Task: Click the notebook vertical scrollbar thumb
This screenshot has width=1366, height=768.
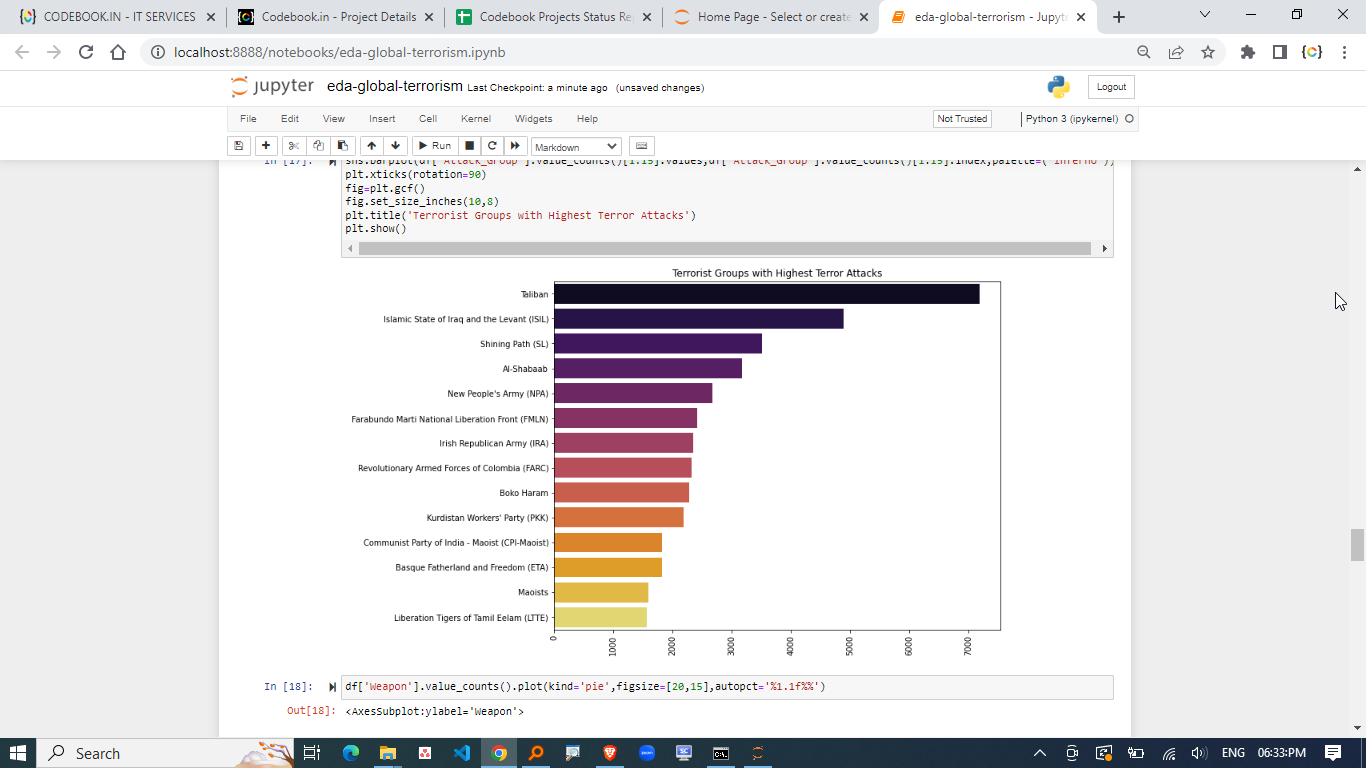Action: click(x=1357, y=545)
